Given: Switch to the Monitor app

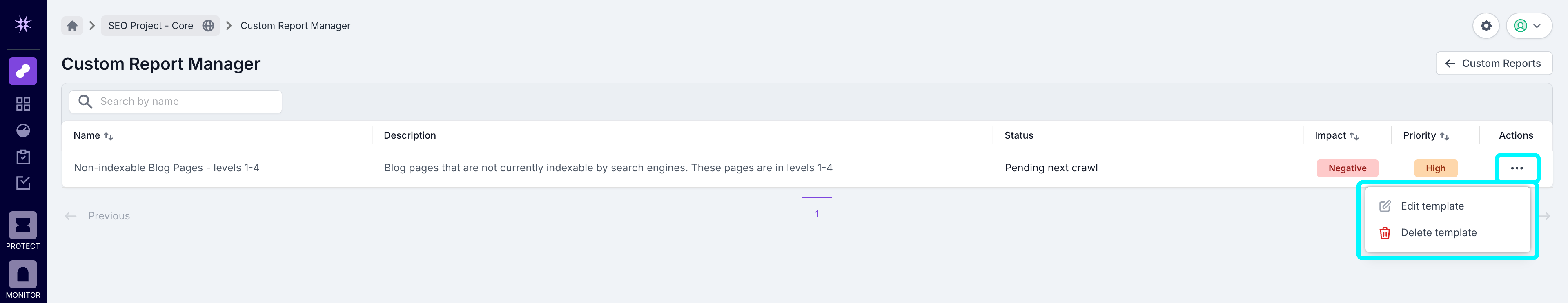Looking at the screenshot, I should (23, 279).
